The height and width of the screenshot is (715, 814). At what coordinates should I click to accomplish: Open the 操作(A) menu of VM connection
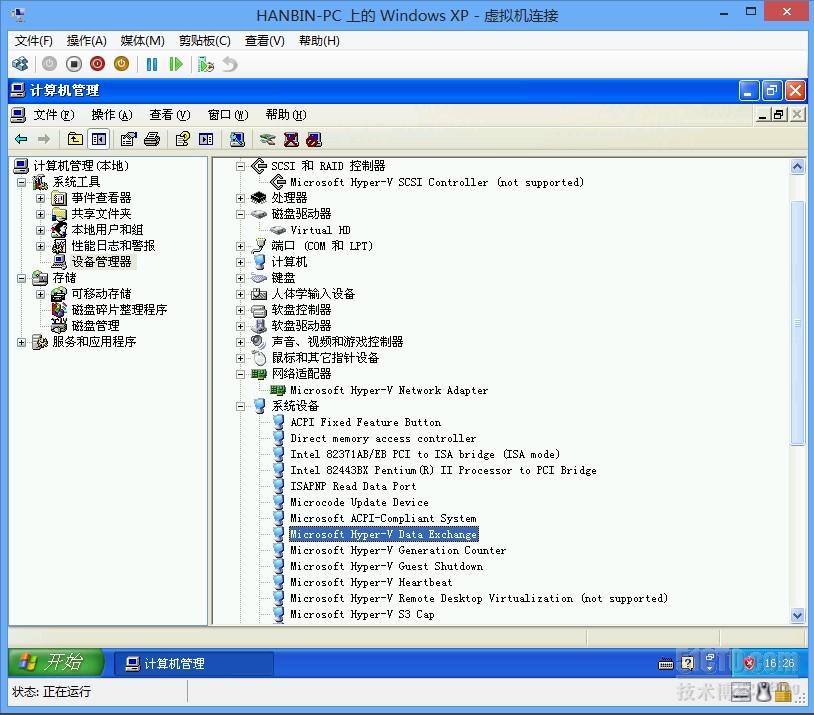point(87,41)
